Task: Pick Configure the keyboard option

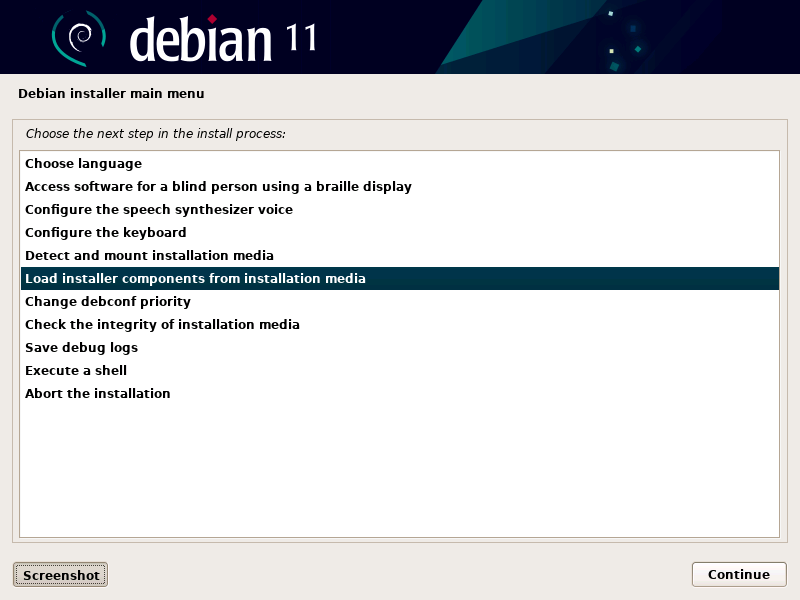Action: (399, 233)
